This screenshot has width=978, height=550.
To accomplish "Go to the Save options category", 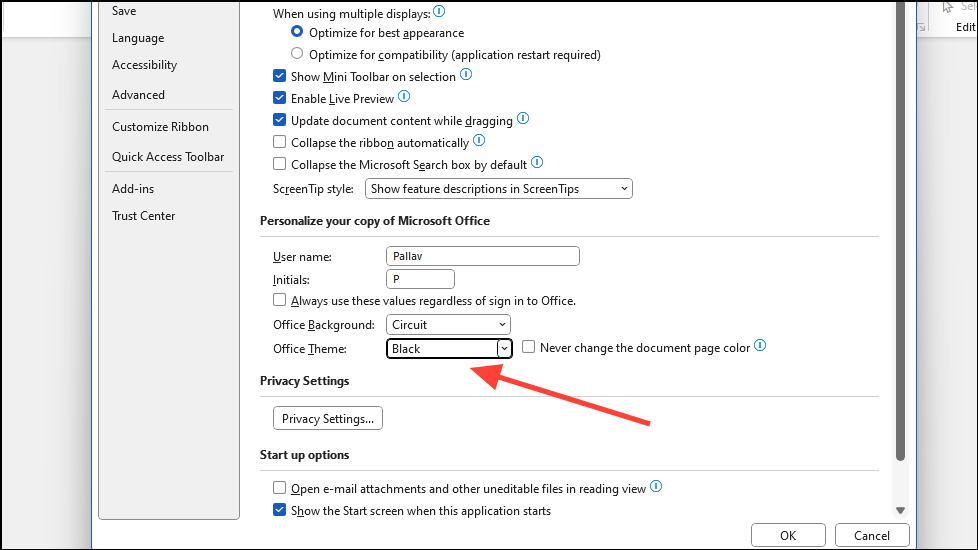I will pyautogui.click(x=124, y=11).
